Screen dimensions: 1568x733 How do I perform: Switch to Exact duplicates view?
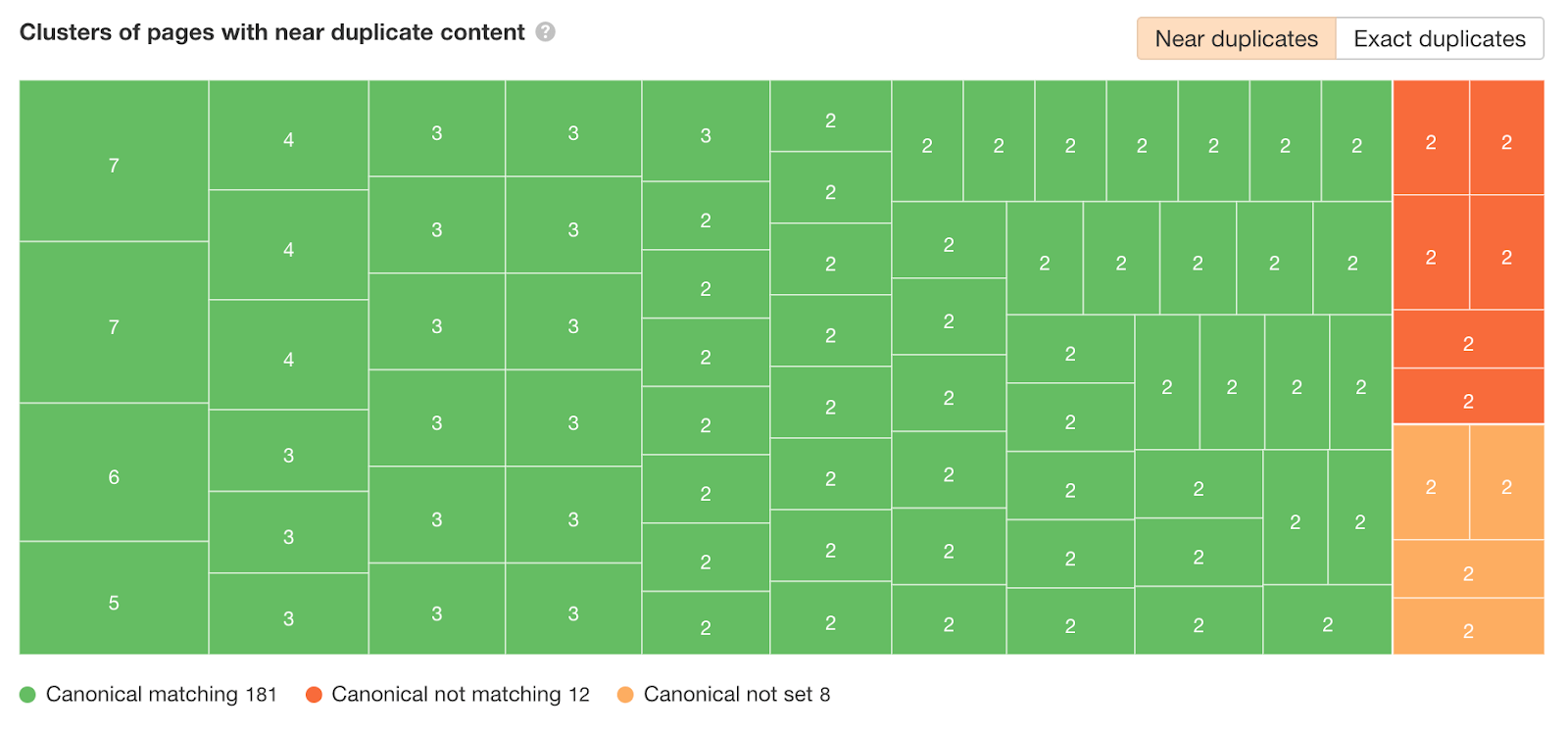1439,39
